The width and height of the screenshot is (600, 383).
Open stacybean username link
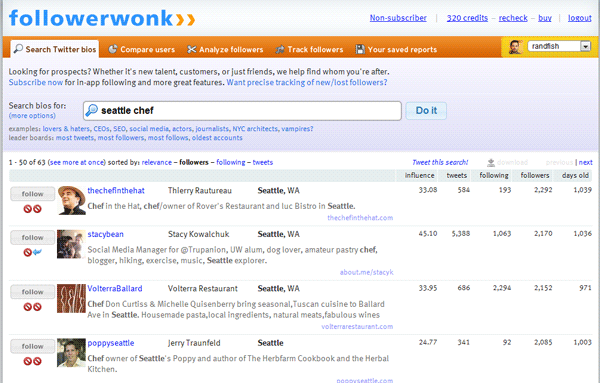105,234
